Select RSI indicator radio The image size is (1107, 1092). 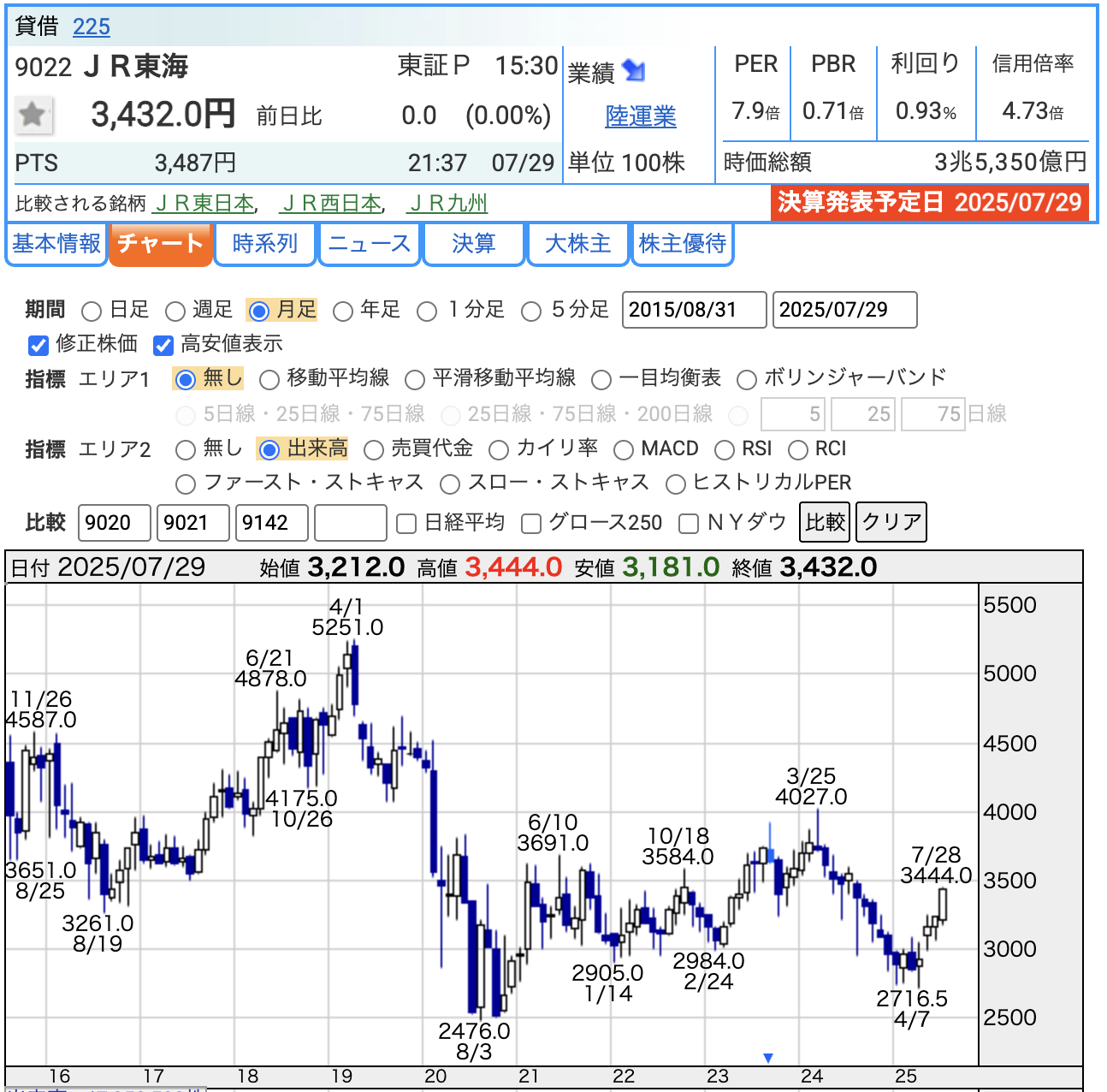coord(725,449)
